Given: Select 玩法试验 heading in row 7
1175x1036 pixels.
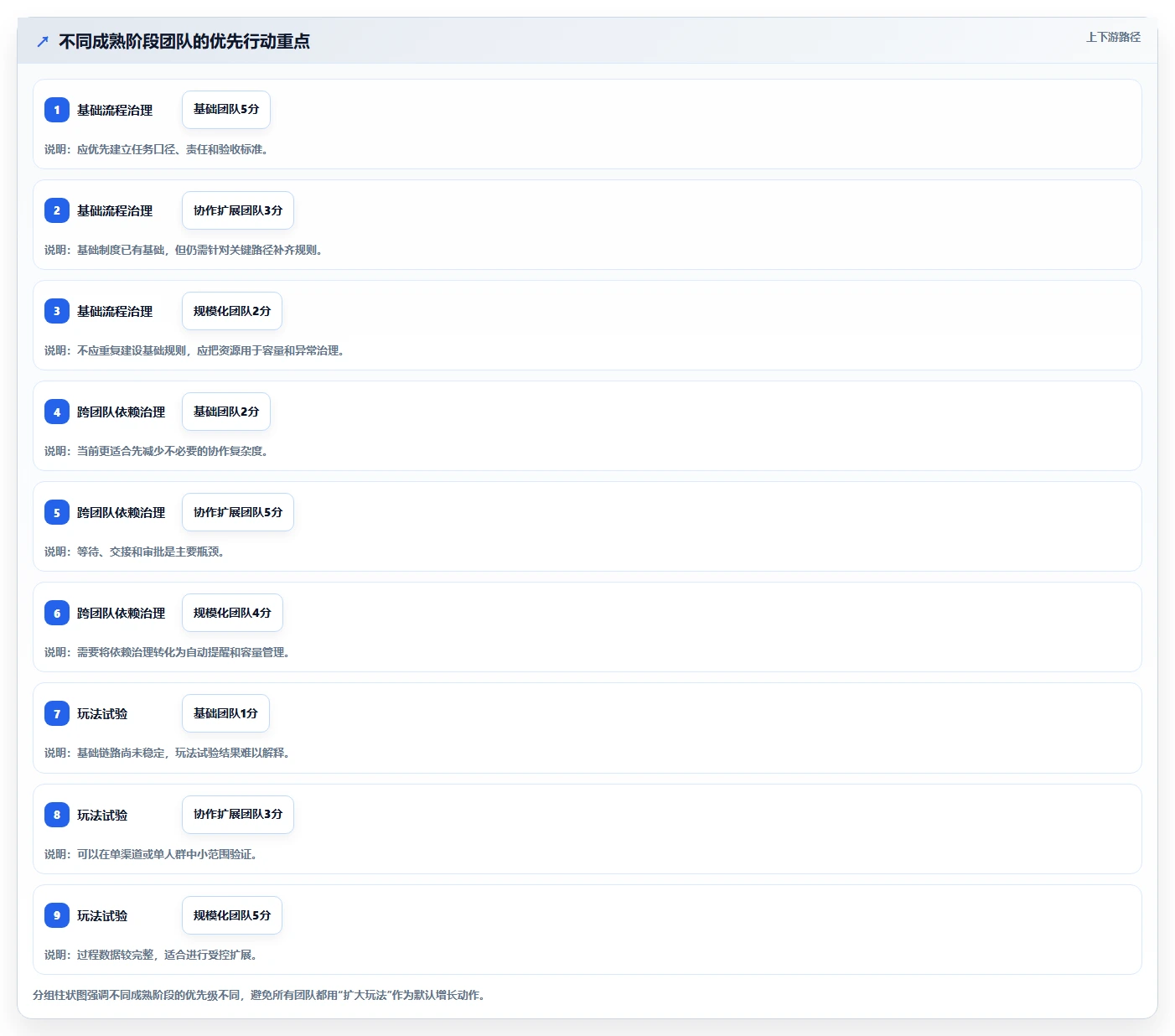Looking at the screenshot, I should [x=102, y=713].
